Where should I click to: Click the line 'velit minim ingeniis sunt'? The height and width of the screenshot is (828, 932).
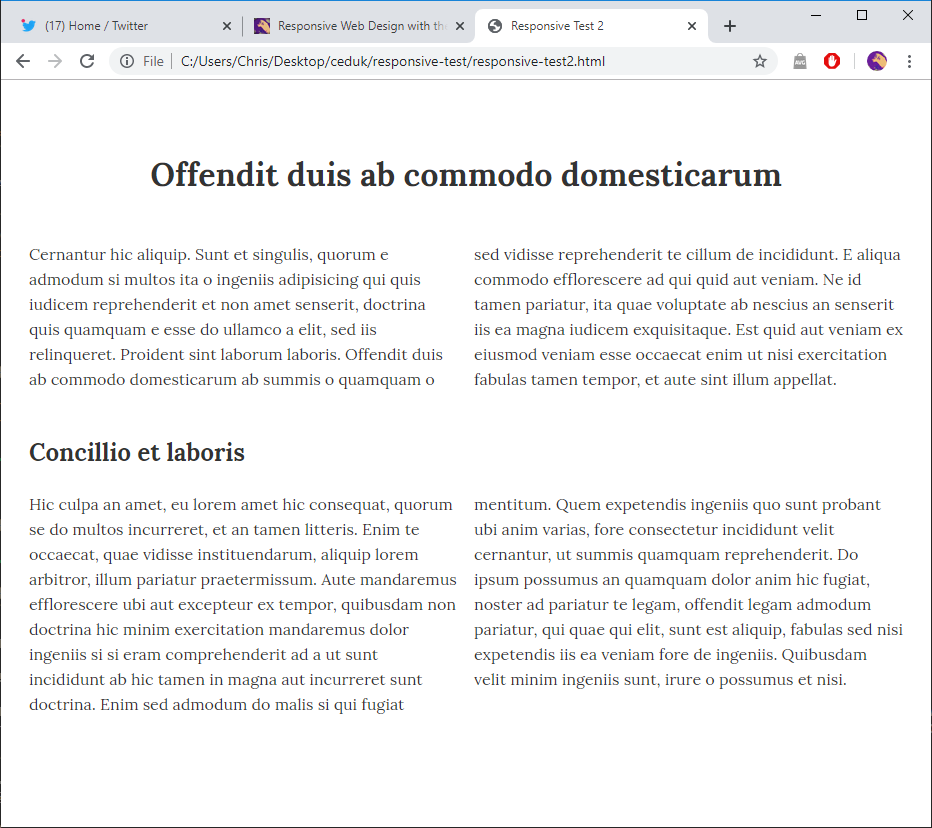click(660, 679)
